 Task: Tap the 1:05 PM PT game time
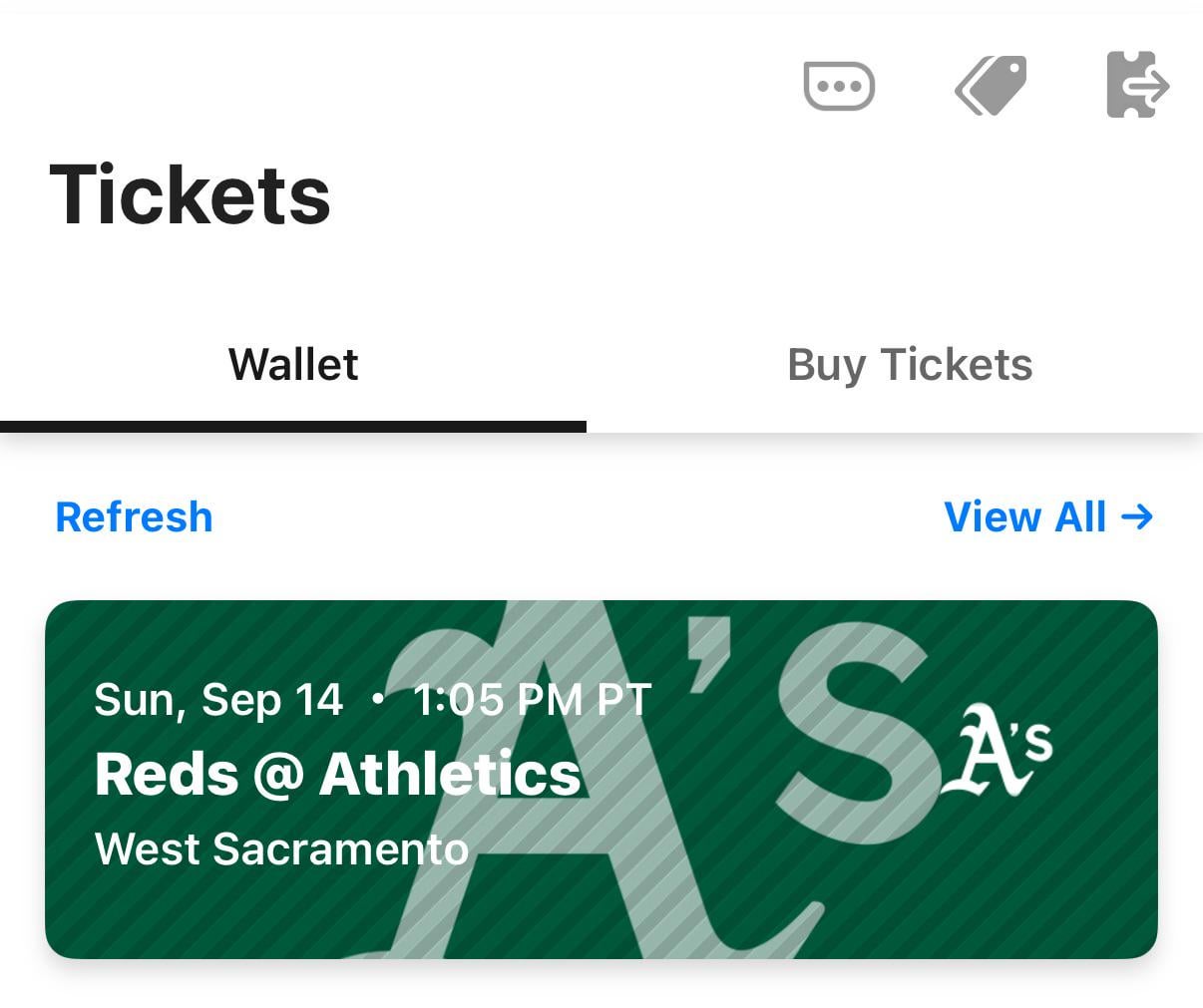coord(532,700)
